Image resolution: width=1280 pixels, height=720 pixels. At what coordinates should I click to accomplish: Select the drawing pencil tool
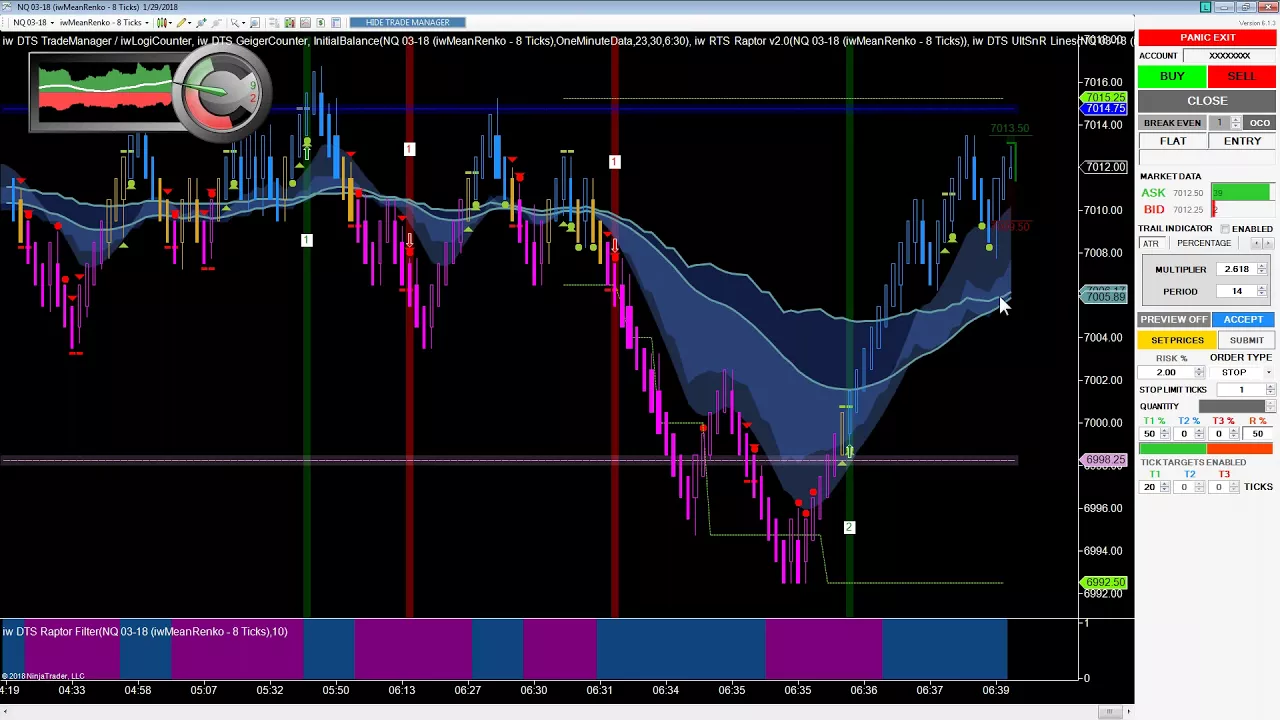pos(181,22)
